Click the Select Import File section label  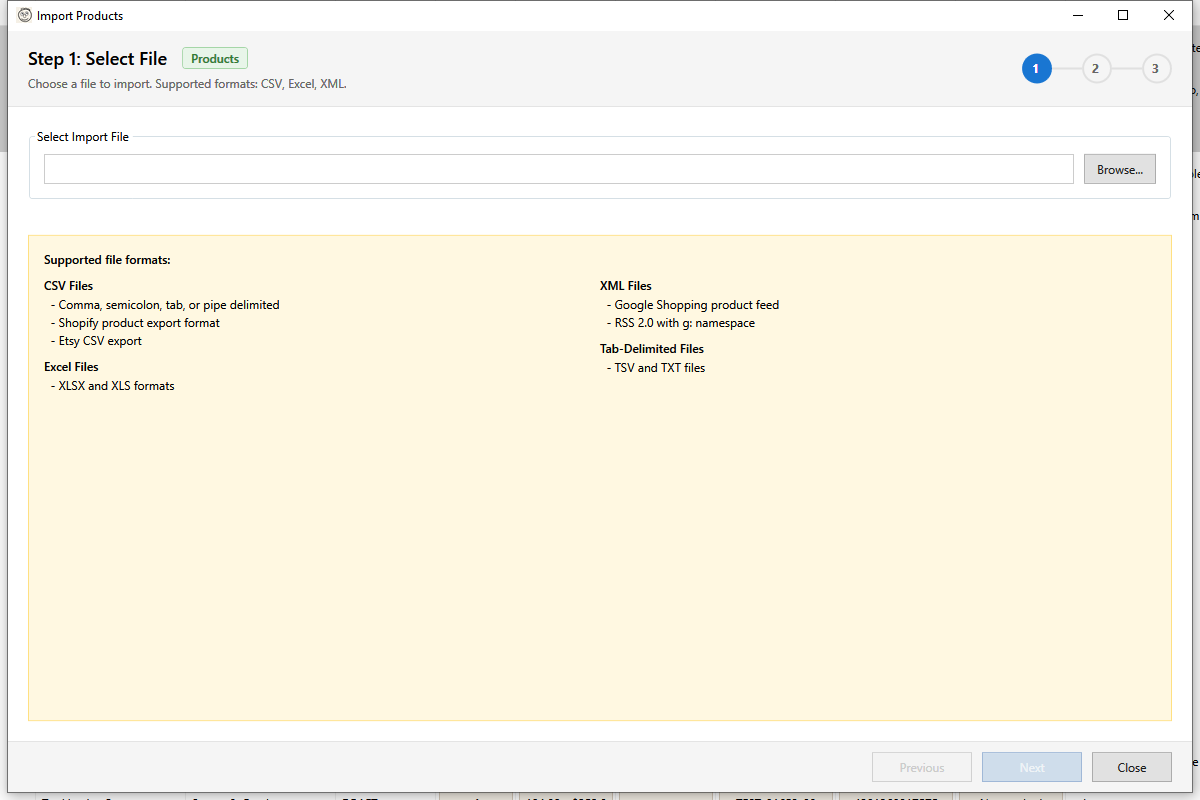pos(83,136)
